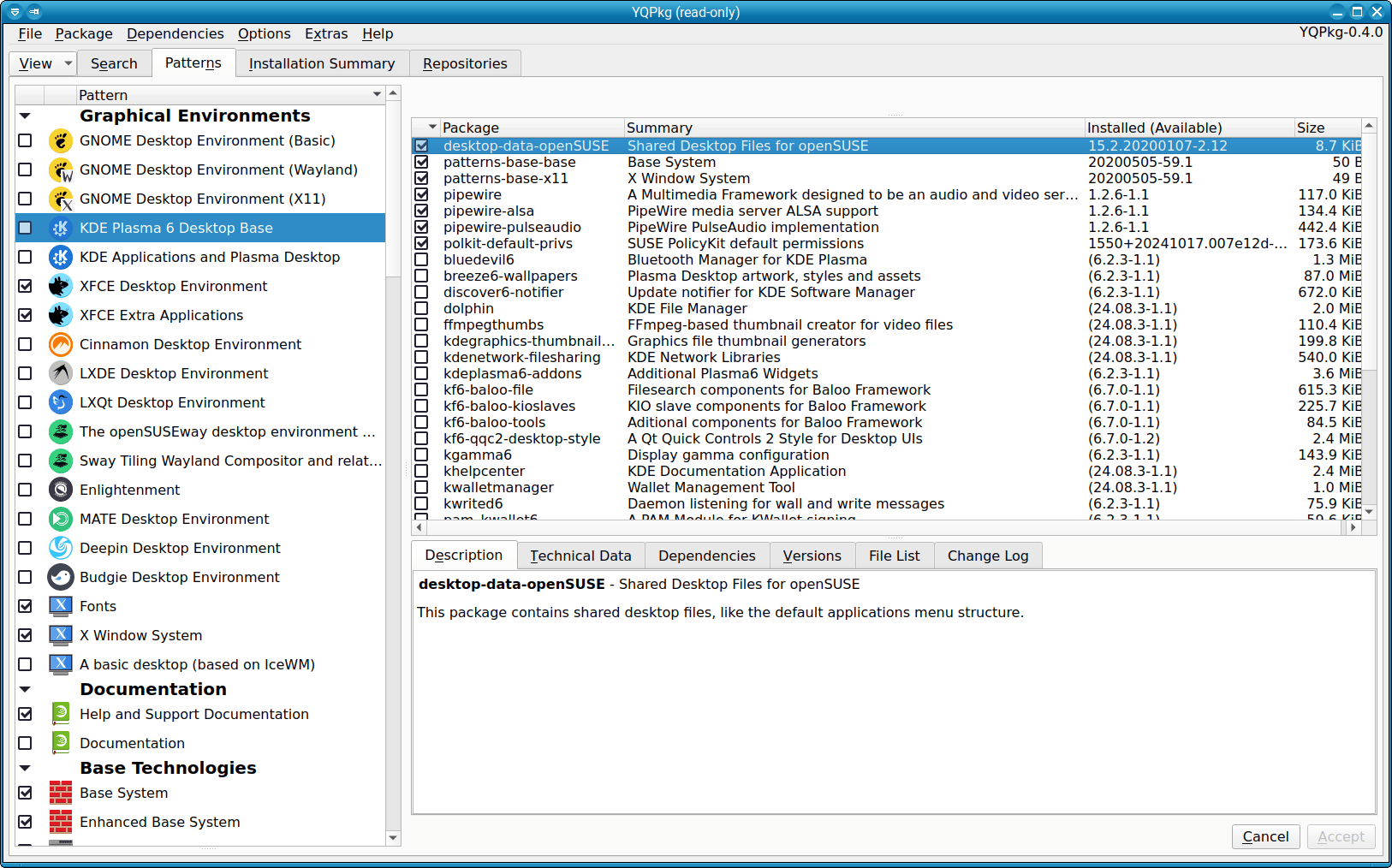This screenshot has height=868, width=1392.
Task: Click the Cinnamon Desktop Environment icon
Action: click(x=60, y=344)
